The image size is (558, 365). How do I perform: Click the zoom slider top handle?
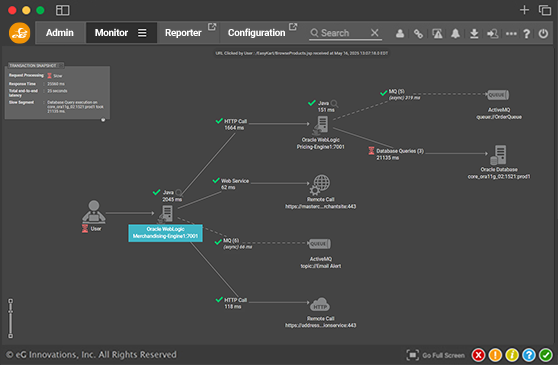click(11, 301)
